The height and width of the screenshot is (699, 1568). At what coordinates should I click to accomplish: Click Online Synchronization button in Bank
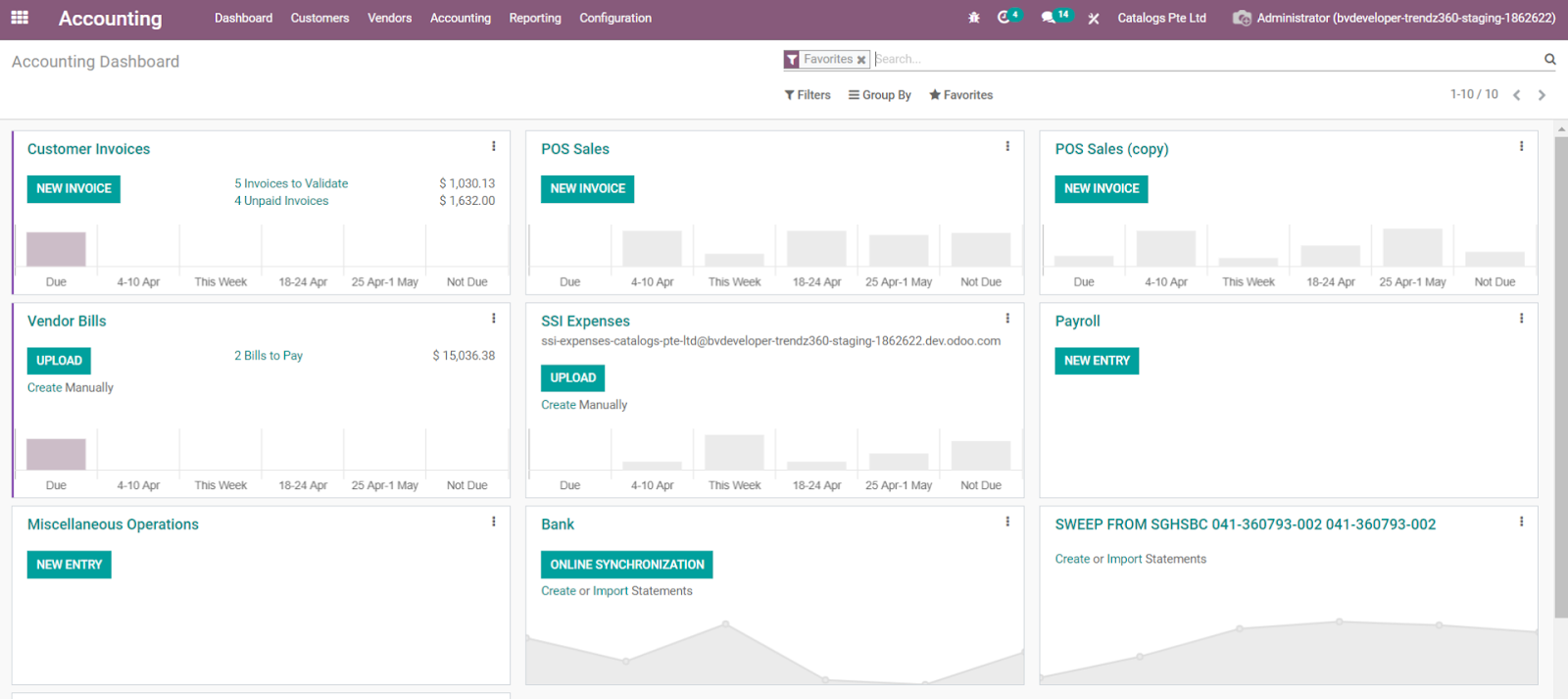point(626,565)
